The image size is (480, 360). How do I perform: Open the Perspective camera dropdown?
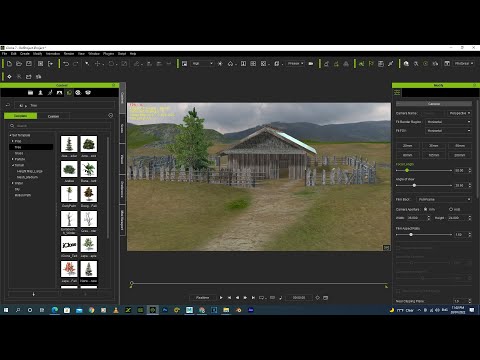point(459,113)
